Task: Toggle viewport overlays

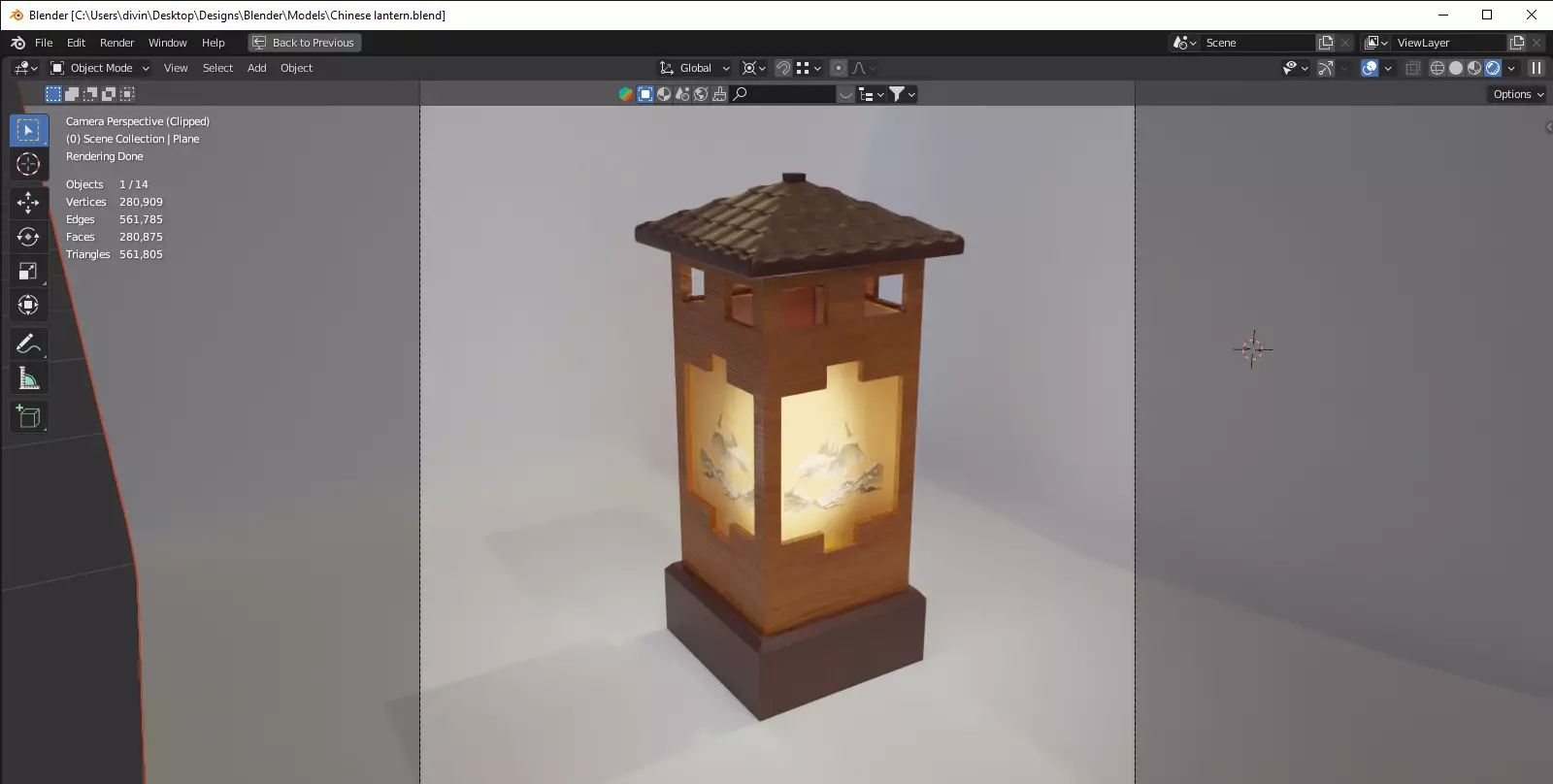Action: (1370, 68)
